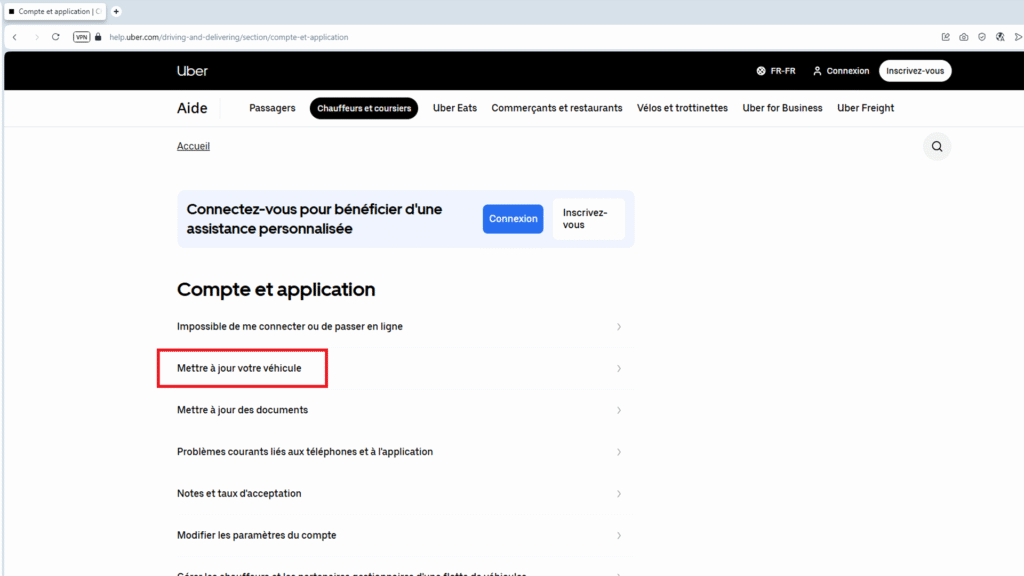Image resolution: width=1024 pixels, height=576 pixels.
Task: Open a new browser tab with plus
Action: [116, 11]
